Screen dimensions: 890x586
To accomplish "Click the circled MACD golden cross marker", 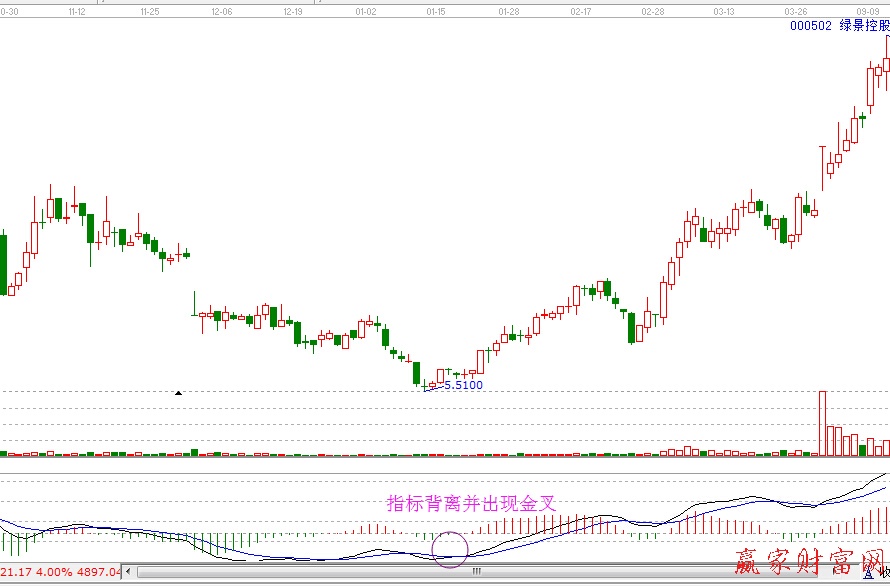I will pos(450,548).
